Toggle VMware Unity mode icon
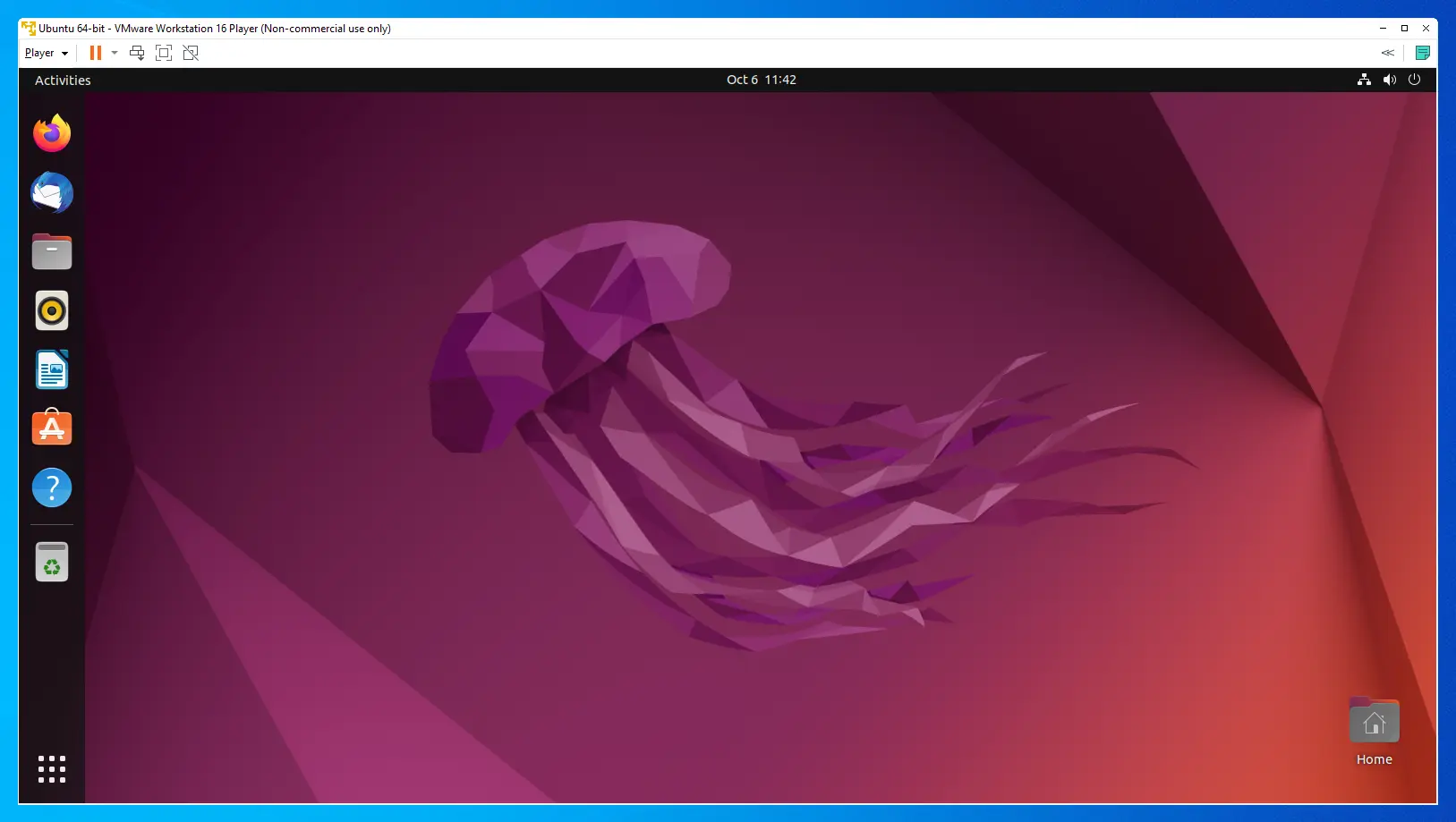This screenshot has width=1456, height=822. click(x=191, y=53)
